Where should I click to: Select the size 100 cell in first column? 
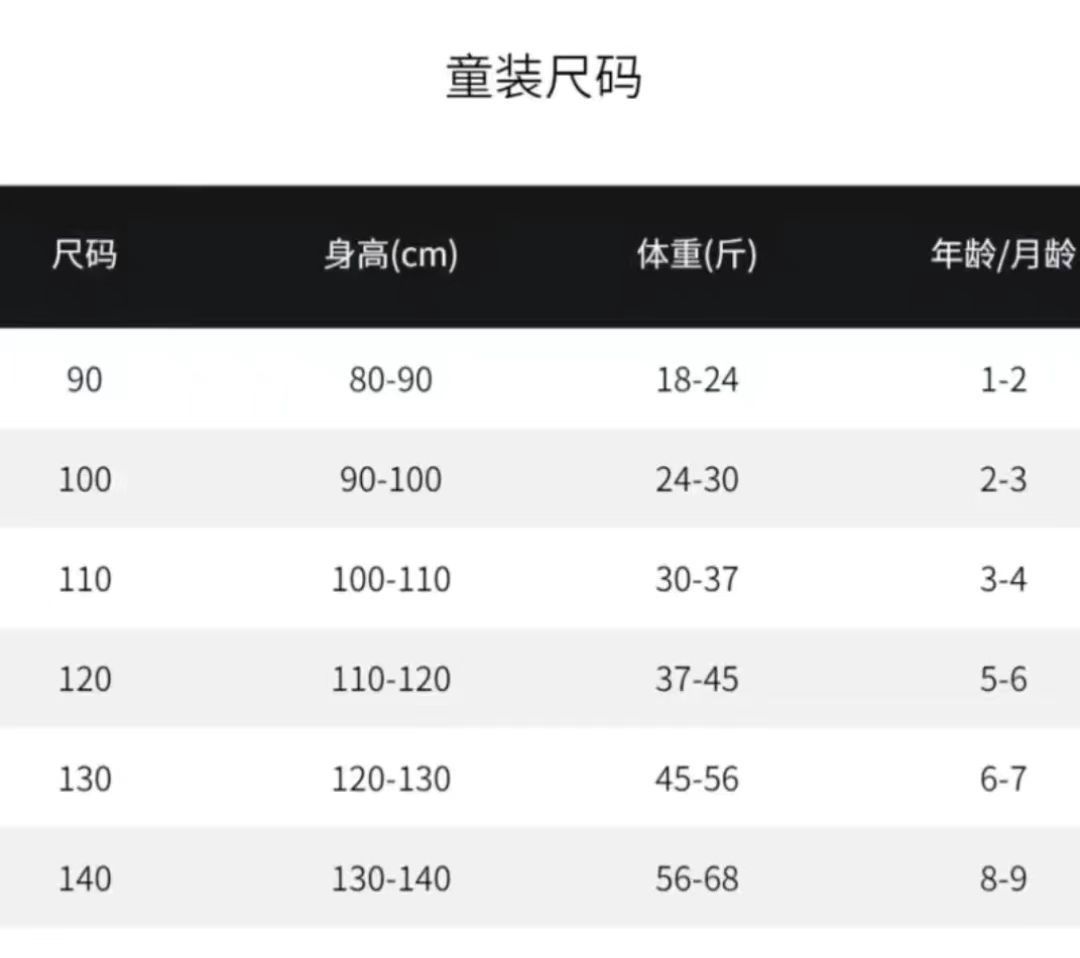[x=84, y=480]
